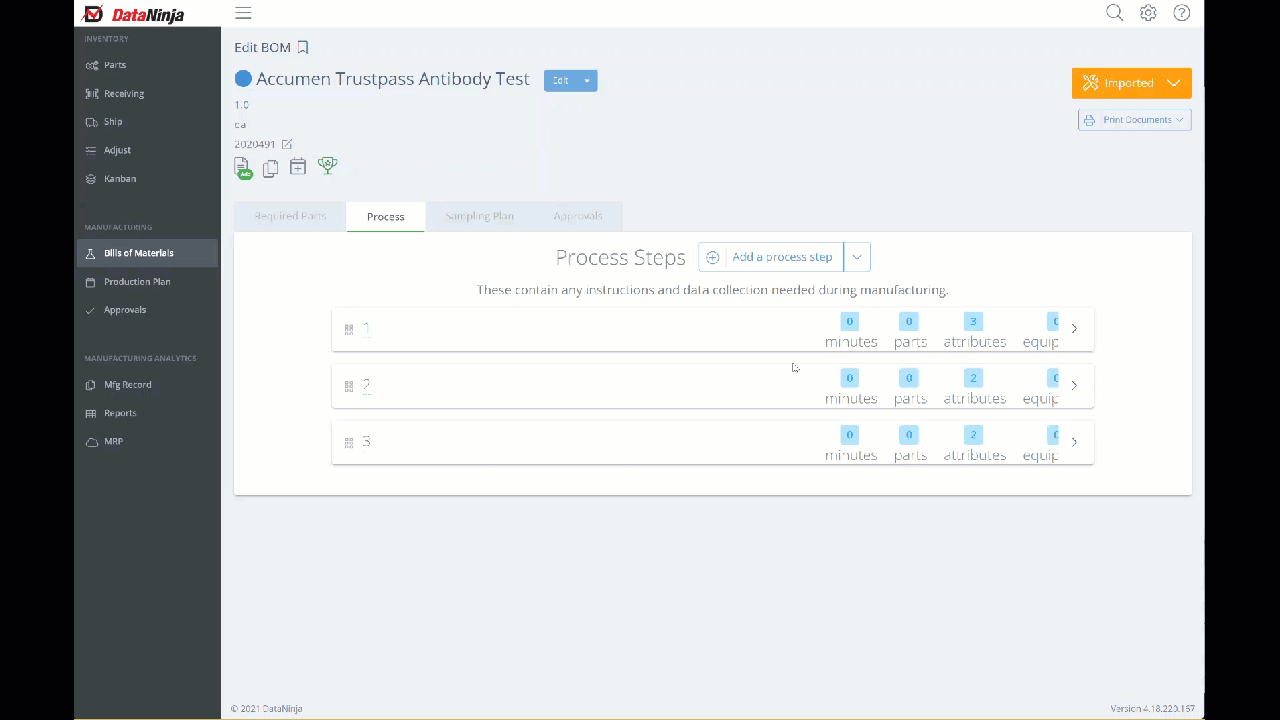Click the document icon with green badge

click(243, 168)
